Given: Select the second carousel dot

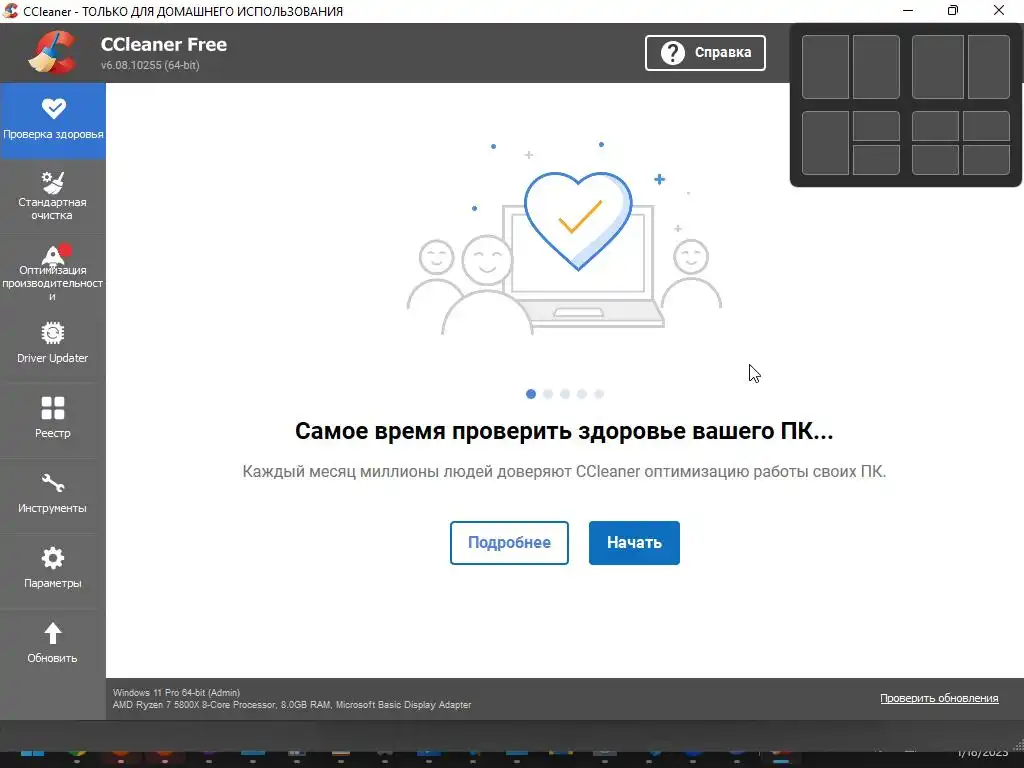Looking at the screenshot, I should (548, 394).
